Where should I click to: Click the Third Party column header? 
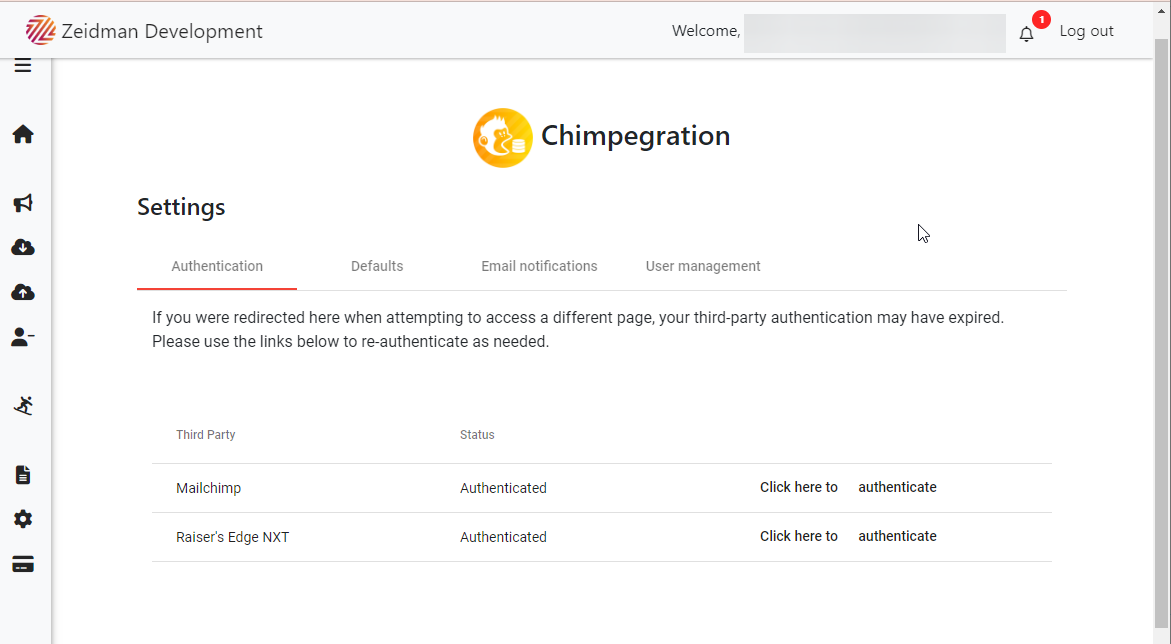pos(205,435)
